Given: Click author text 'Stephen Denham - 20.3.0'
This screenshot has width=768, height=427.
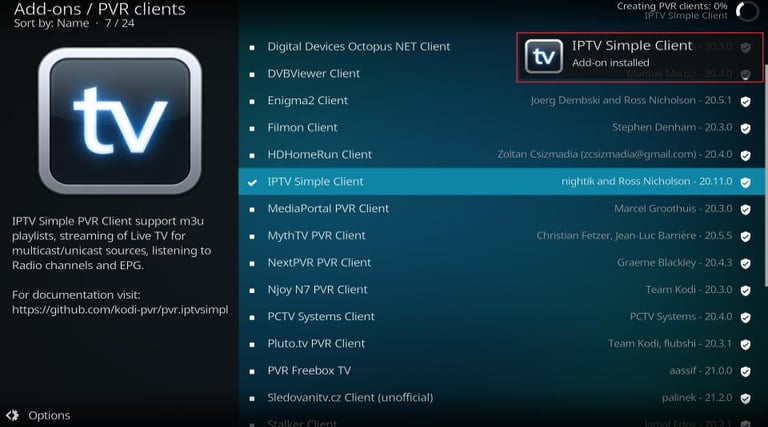Looking at the screenshot, I should click(672, 127).
